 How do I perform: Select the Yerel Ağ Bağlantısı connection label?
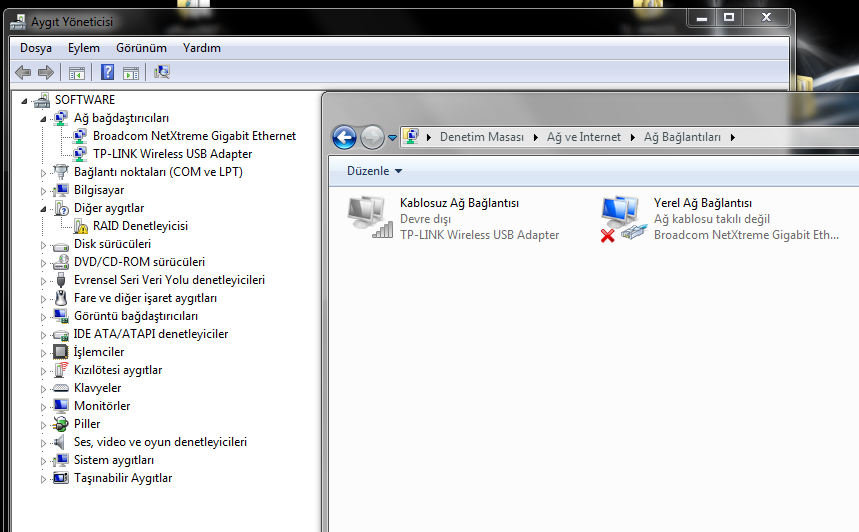[702, 203]
